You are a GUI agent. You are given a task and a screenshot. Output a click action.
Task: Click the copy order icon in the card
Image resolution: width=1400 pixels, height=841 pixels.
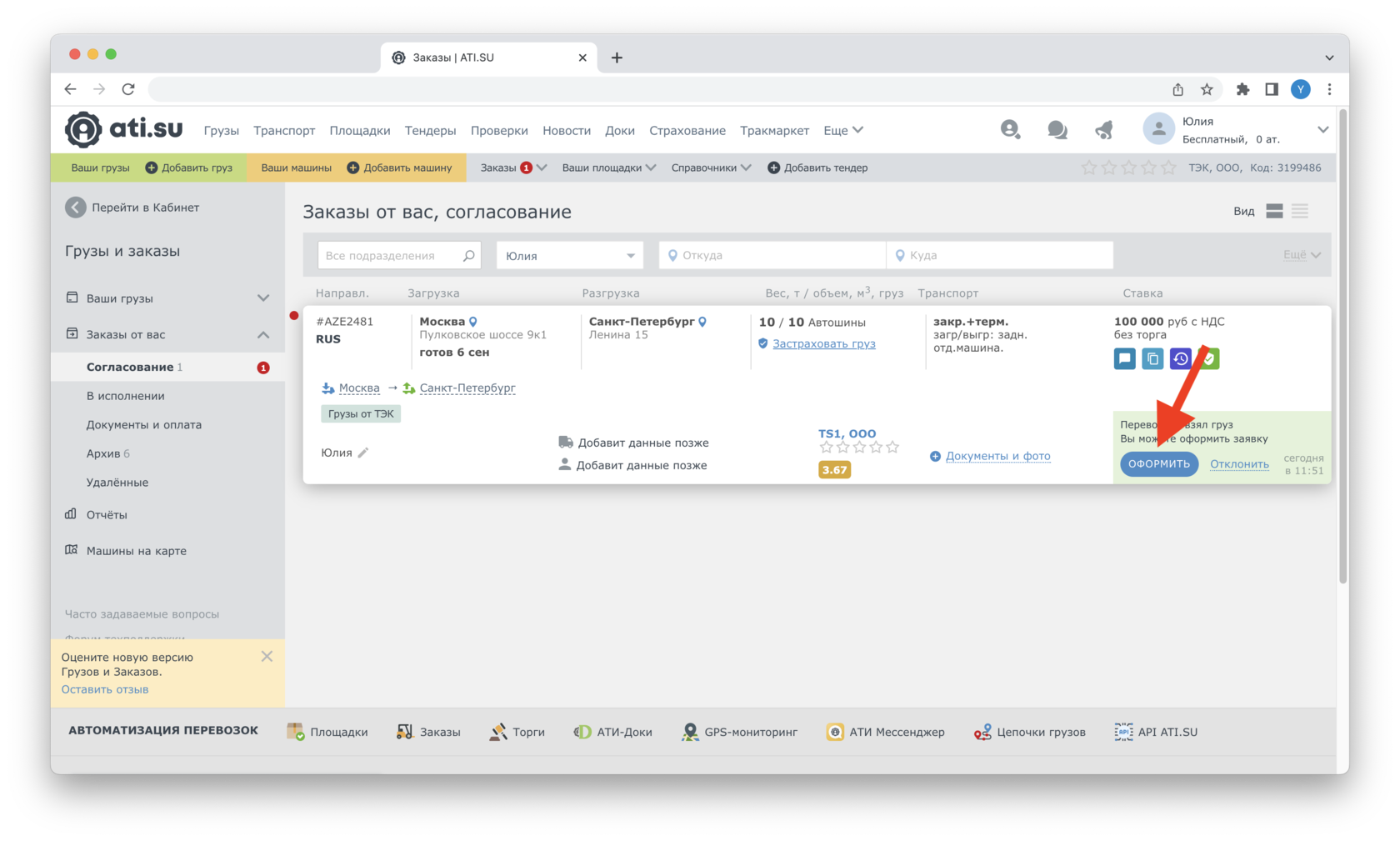1152,358
